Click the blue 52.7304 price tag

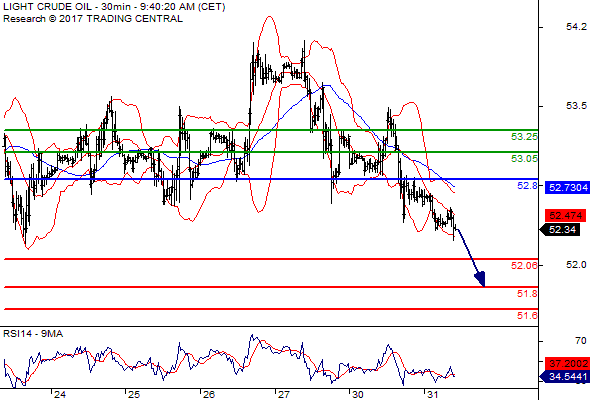pyautogui.click(x=567, y=187)
